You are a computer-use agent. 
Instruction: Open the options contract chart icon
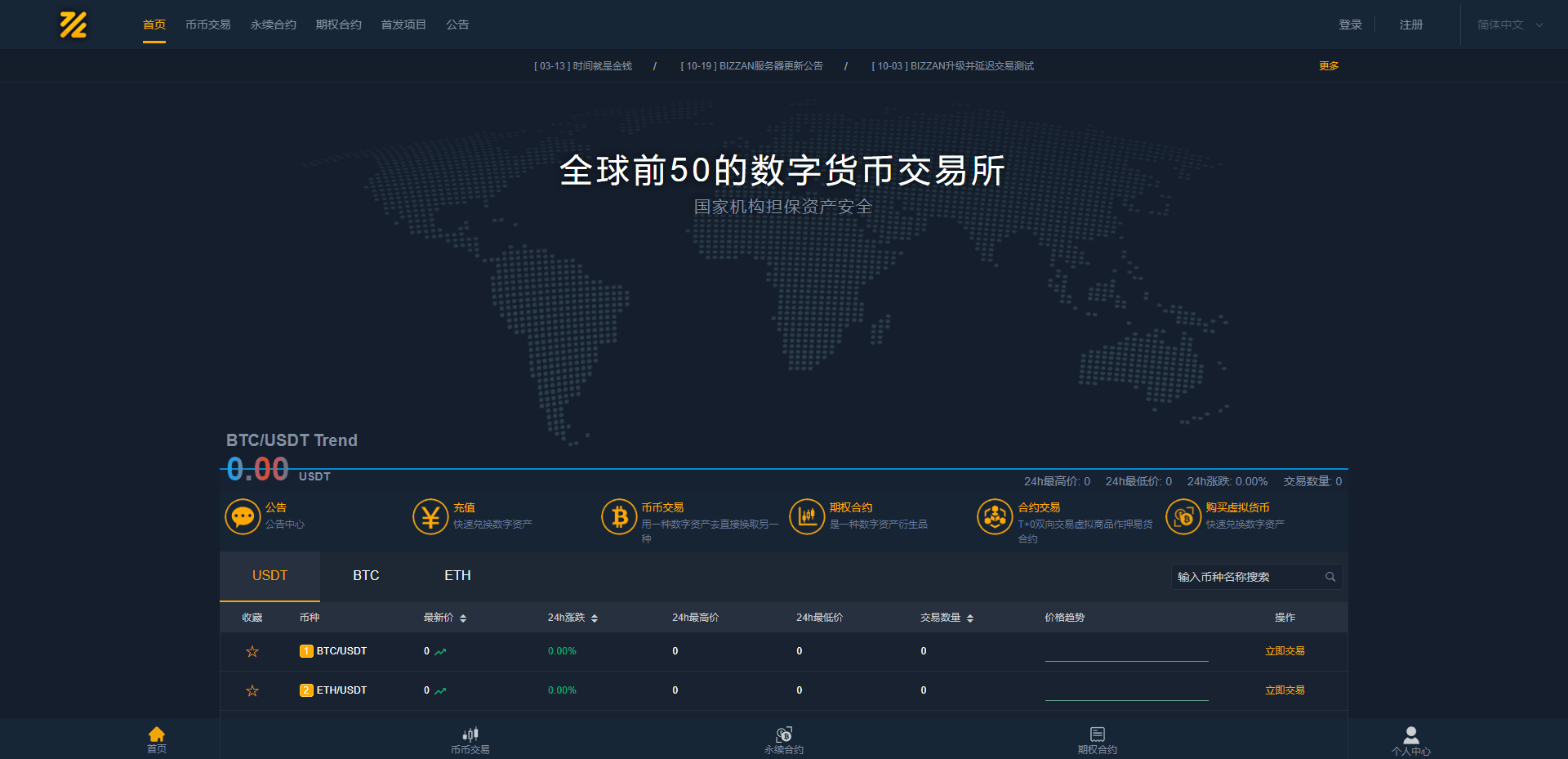(x=807, y=517)
